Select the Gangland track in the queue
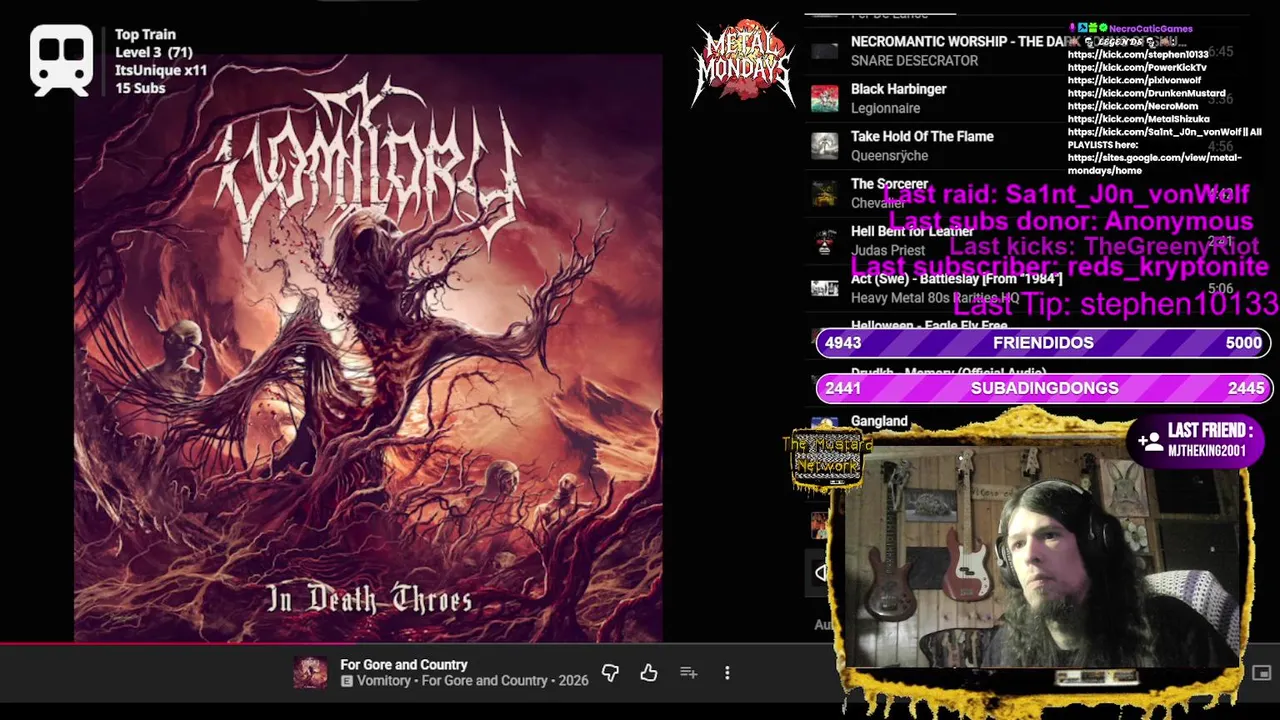This screenshot has width=1280, height=720. (879, 421)
